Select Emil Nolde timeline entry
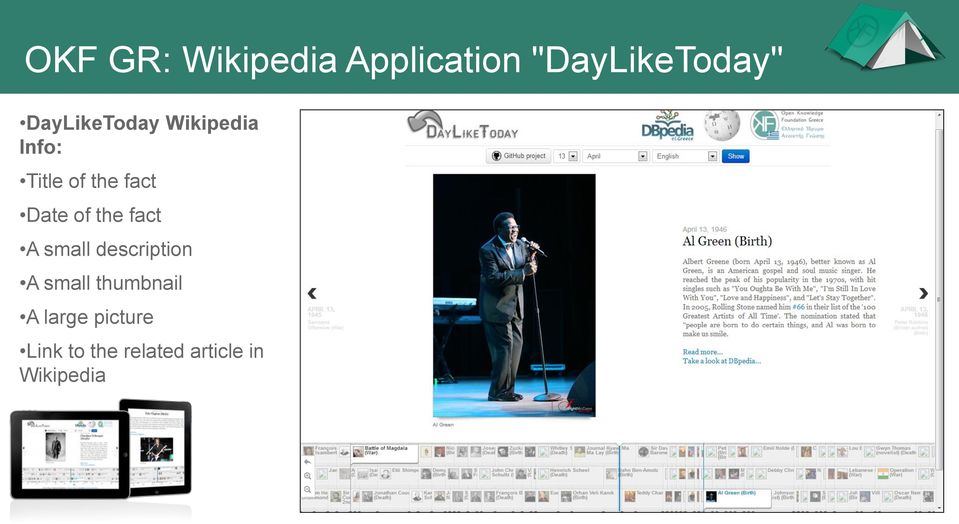 tap(772, 451)
